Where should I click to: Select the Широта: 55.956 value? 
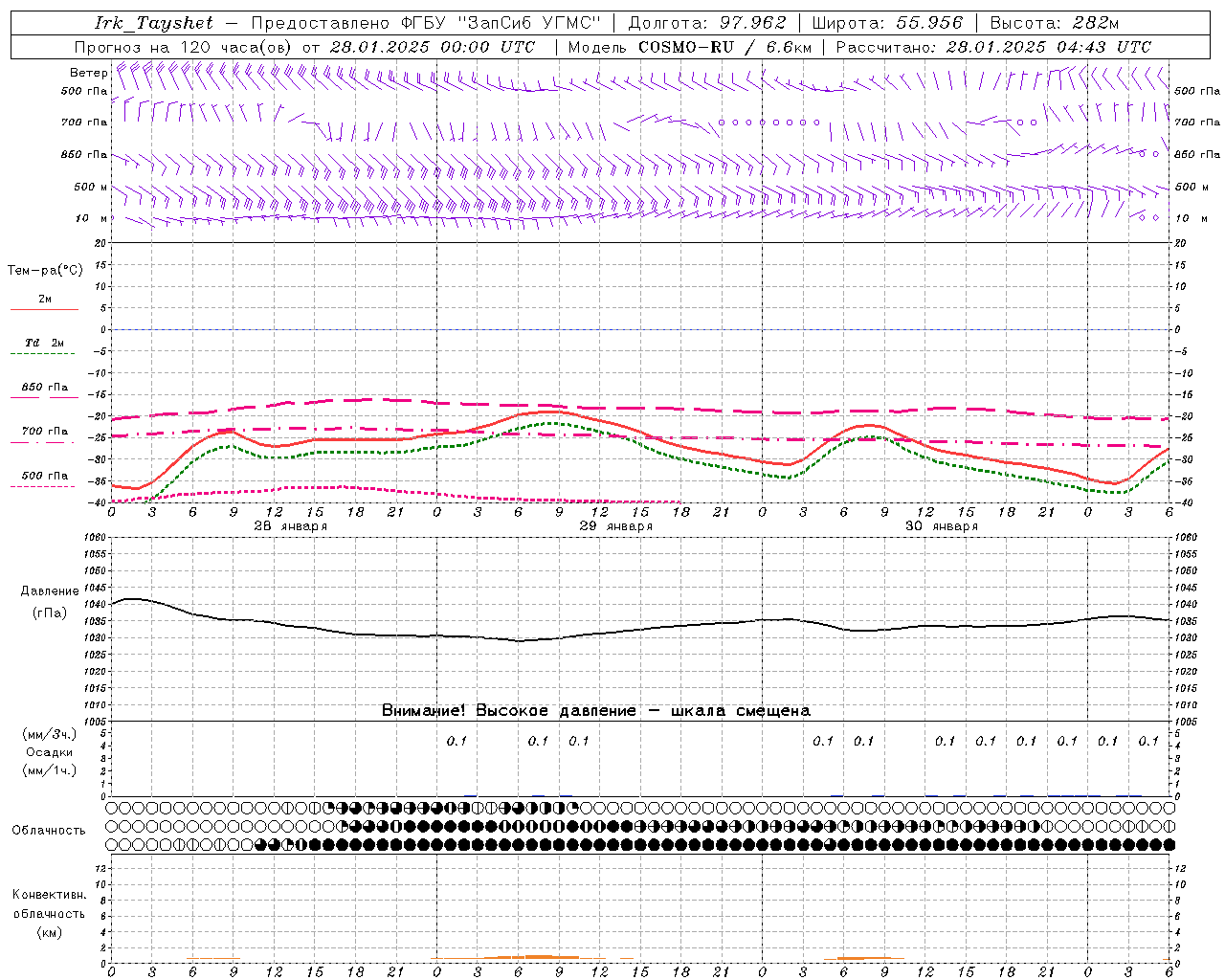click(x=887, y=23)
